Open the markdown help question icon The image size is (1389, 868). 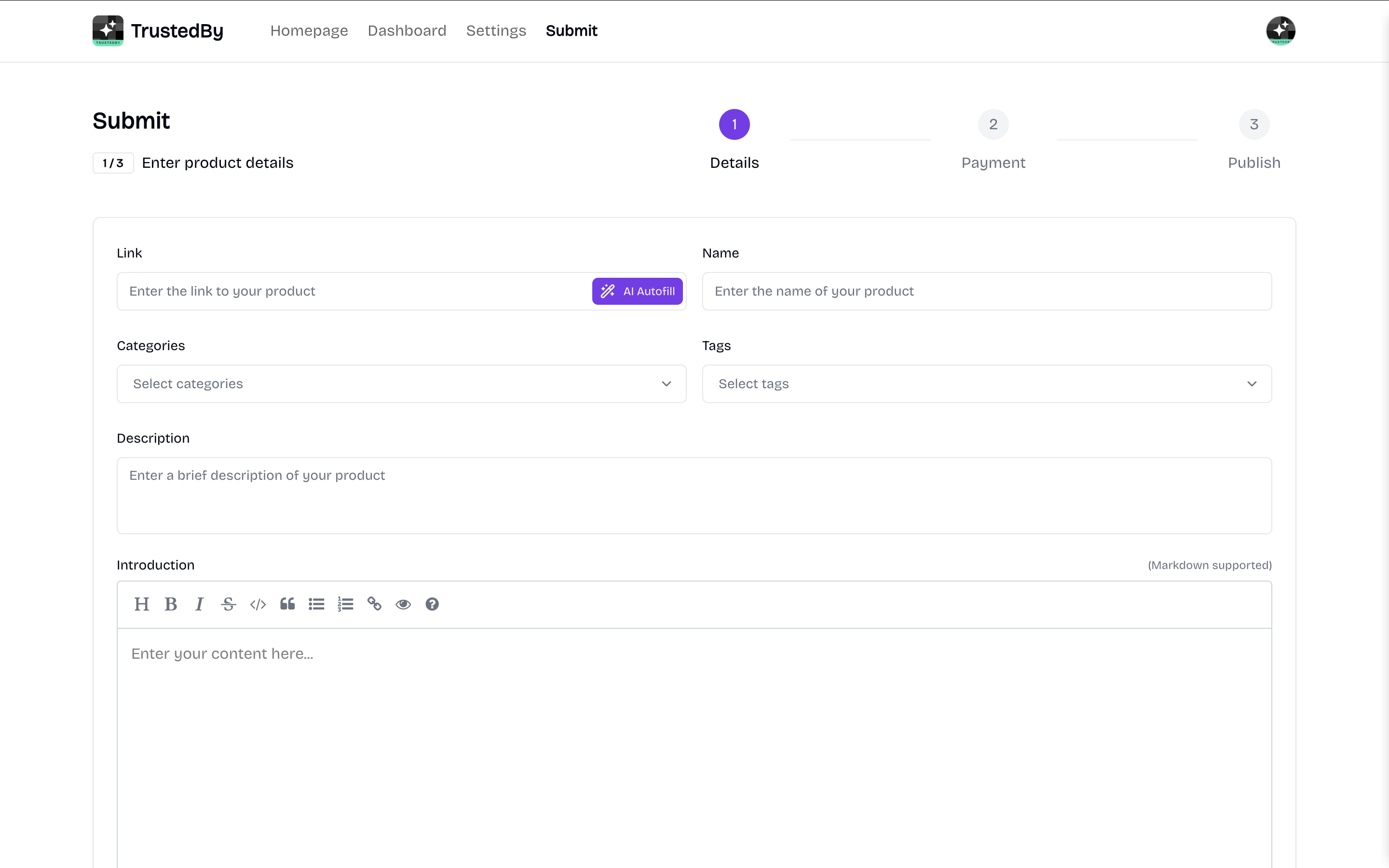coord(432,604)
